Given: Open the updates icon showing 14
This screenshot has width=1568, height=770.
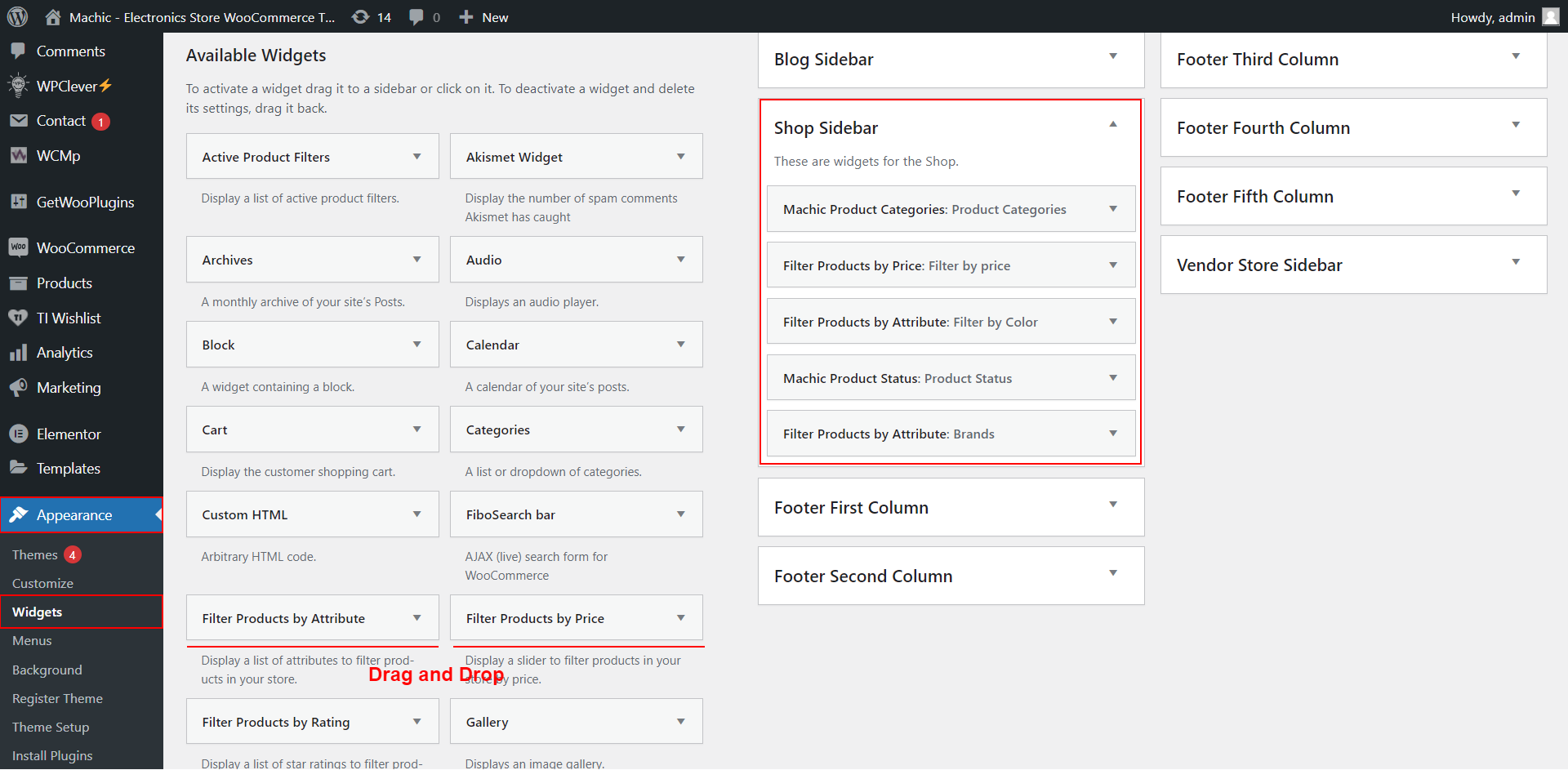Looking at the screenshot, I should click(360, 17).
